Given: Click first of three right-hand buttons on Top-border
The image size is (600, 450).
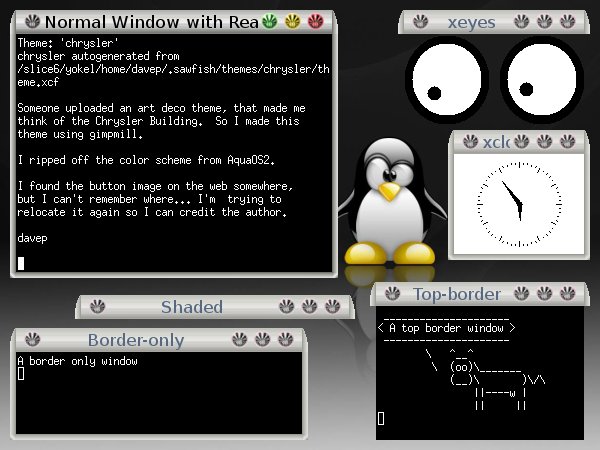Looking at the screenshot, I should 522,294.
